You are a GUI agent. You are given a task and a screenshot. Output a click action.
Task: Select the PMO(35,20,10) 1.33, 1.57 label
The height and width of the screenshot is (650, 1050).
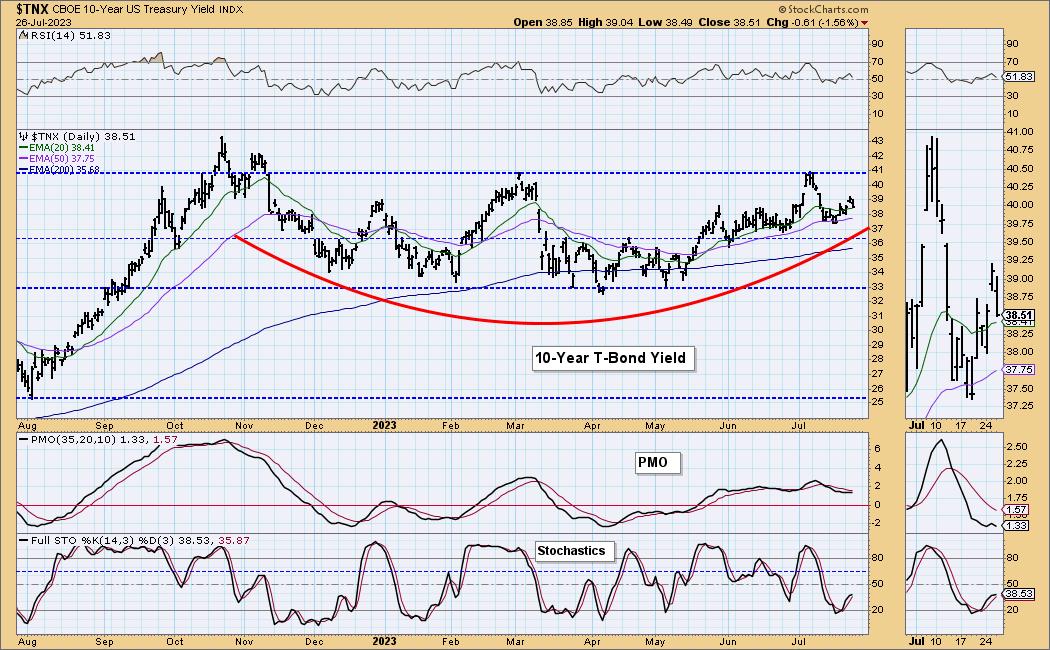(x=98, y=440)
